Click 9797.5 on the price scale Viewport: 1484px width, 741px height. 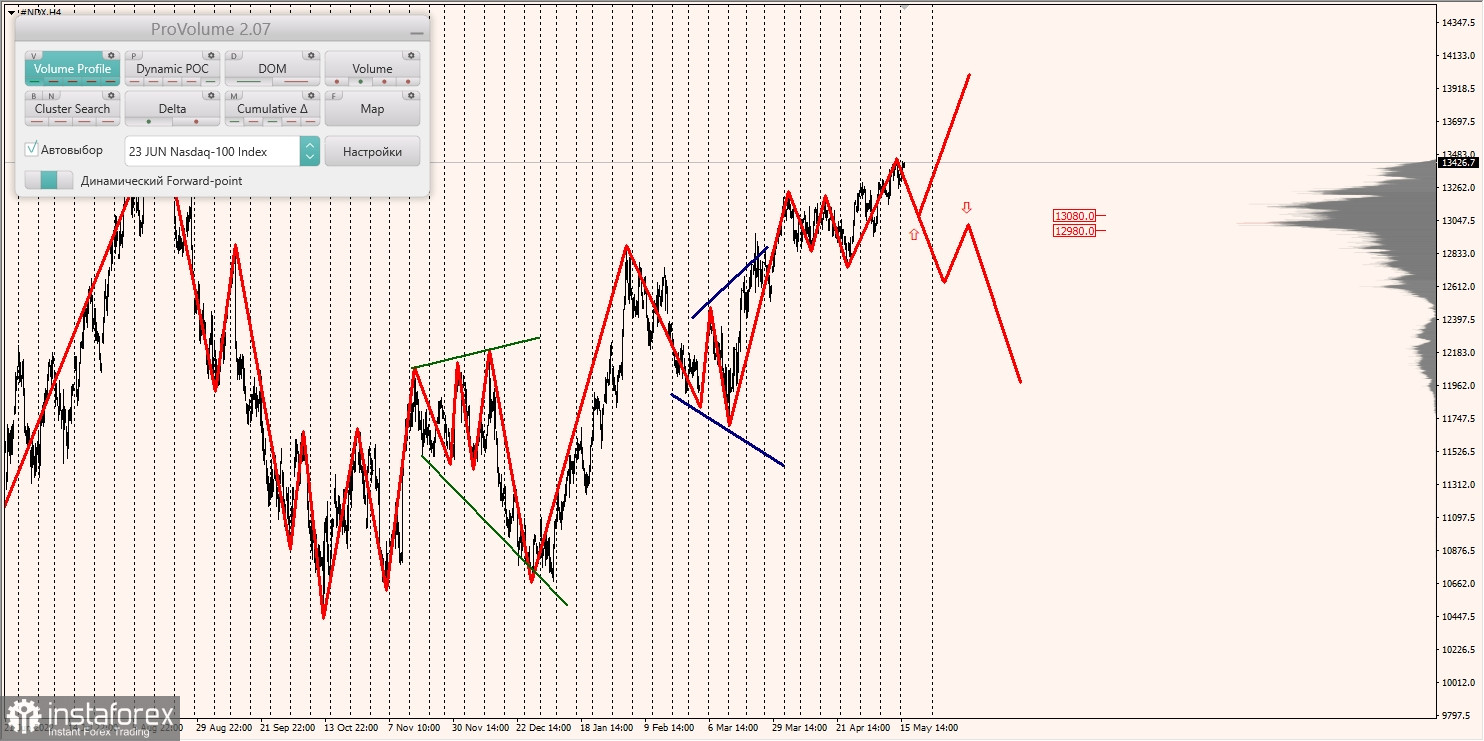1455,715
